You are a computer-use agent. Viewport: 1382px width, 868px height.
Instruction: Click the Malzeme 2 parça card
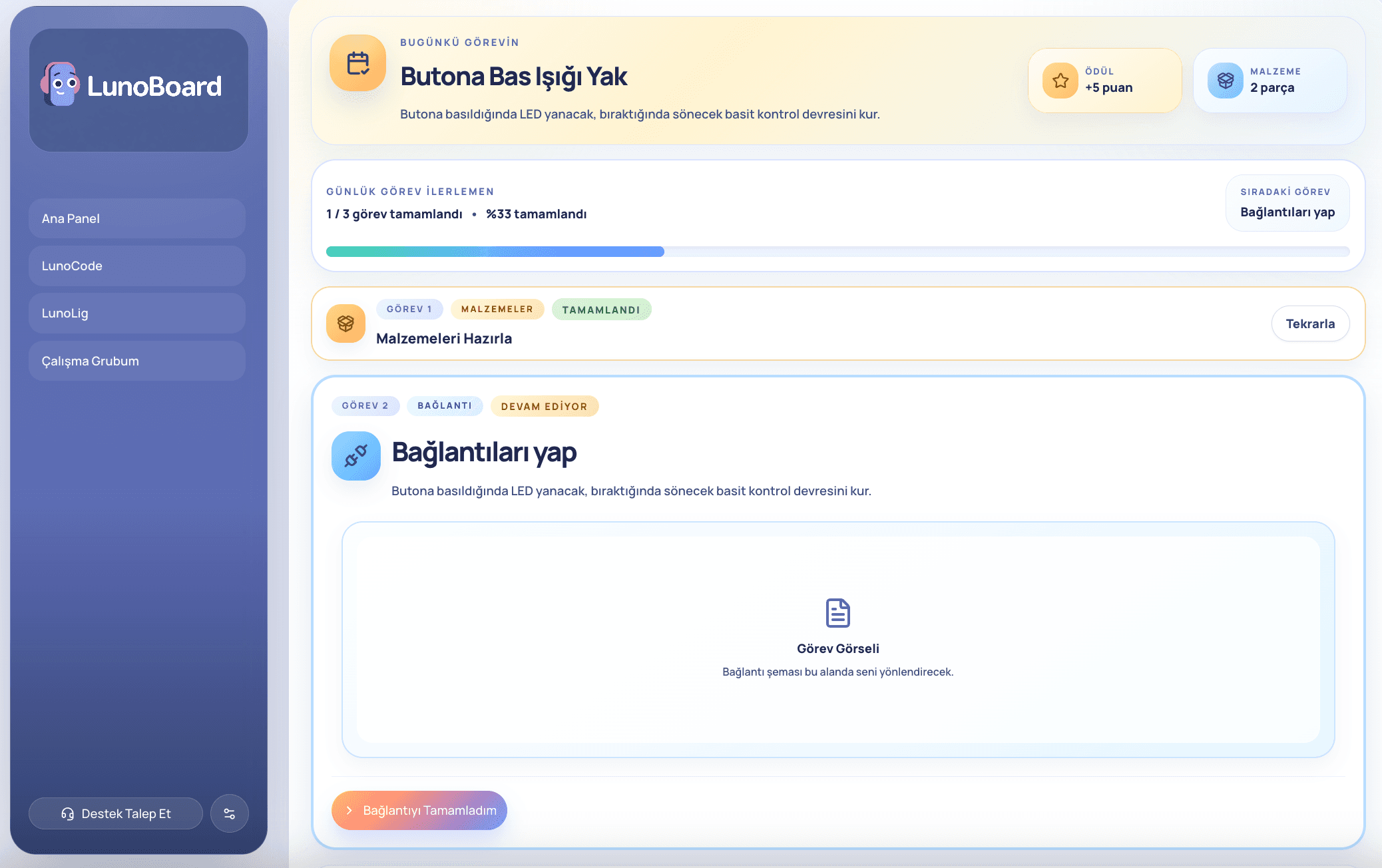[x=1270, y=81]
